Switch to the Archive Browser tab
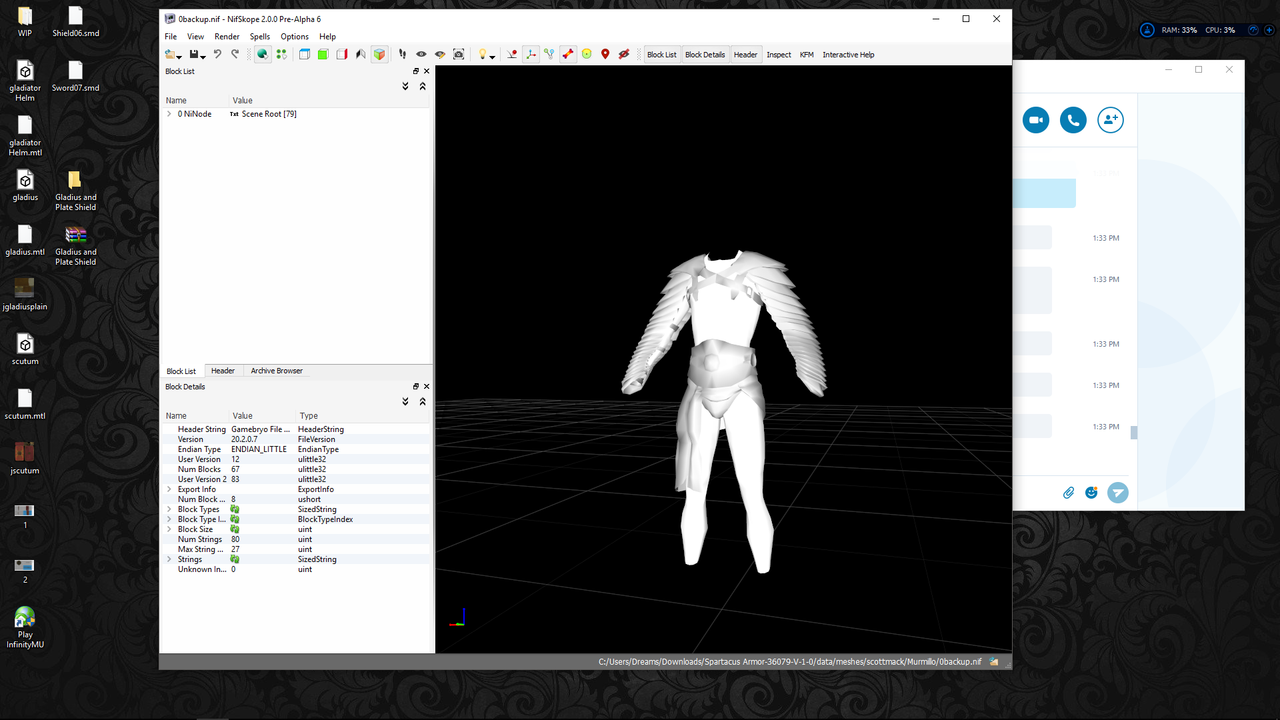Screen dimensions: 1280x720 [x=276, y=371]
